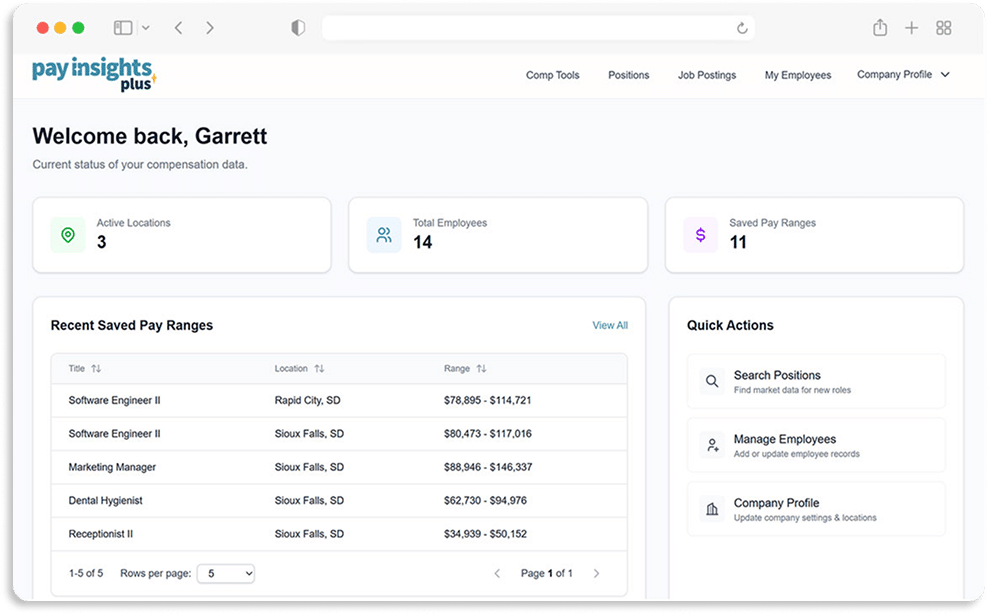
Task: Expand the Company Profile nav dropdown
Action: pyautogui.click(x=903, y=74)
